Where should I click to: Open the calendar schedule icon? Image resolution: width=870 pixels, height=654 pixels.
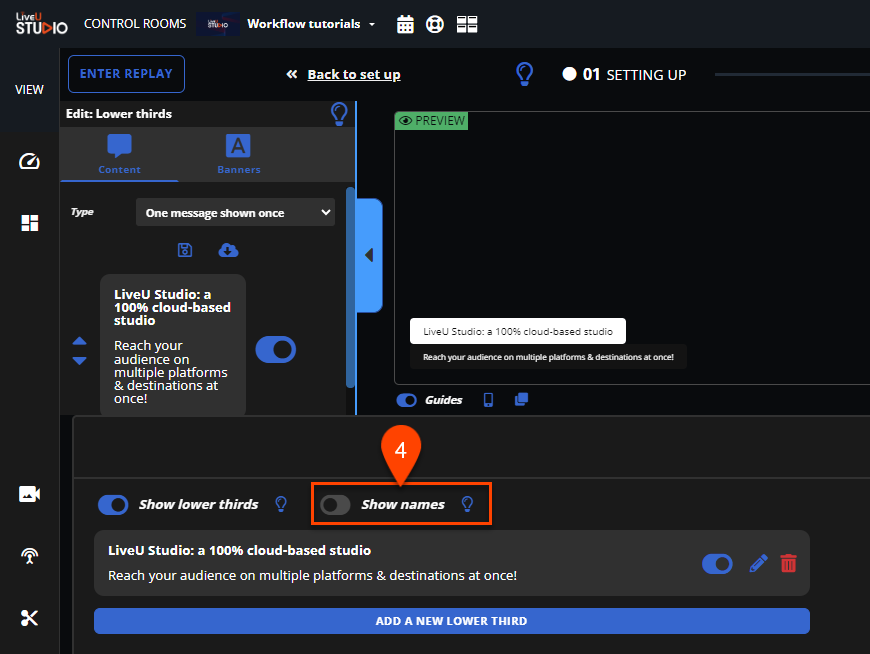405,24
